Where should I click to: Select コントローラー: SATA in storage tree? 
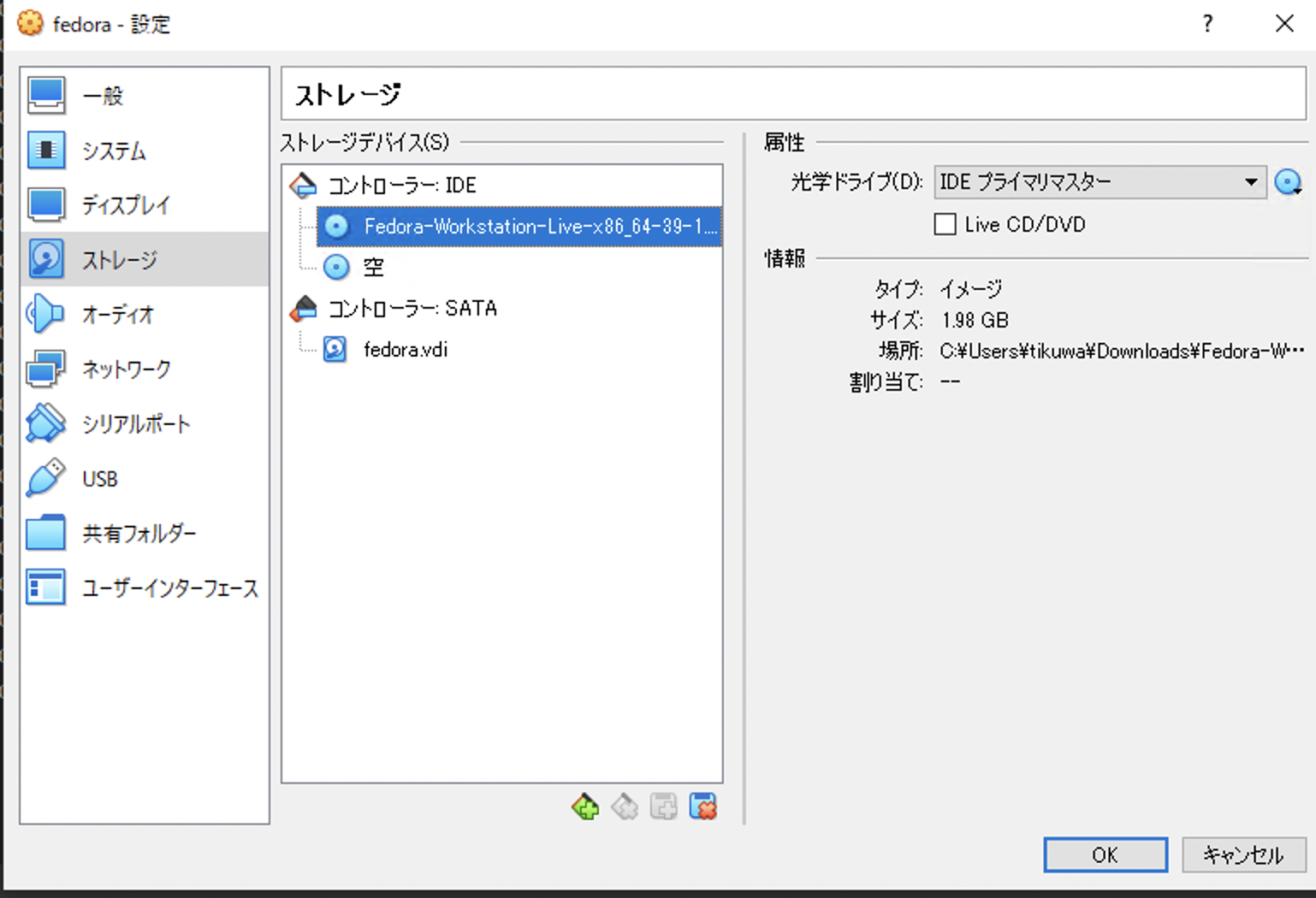412,308
